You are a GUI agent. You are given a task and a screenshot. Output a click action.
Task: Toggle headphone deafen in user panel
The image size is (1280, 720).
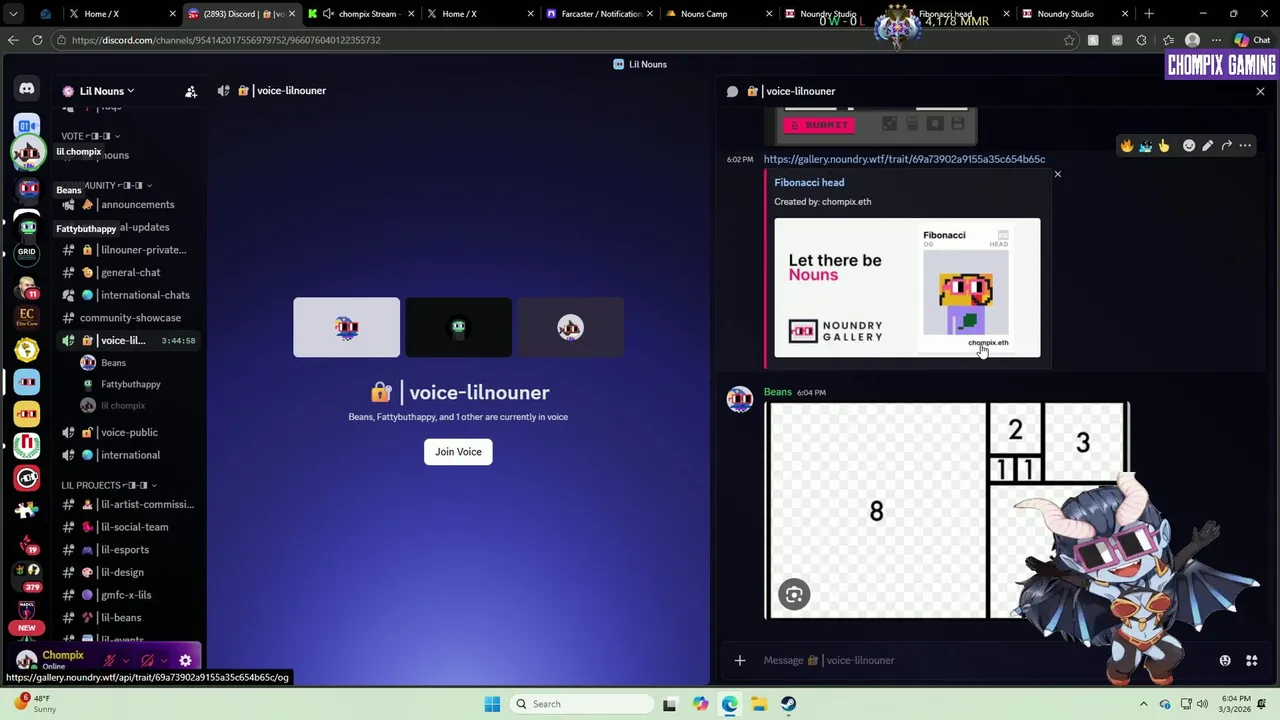(x=147, y=660)
